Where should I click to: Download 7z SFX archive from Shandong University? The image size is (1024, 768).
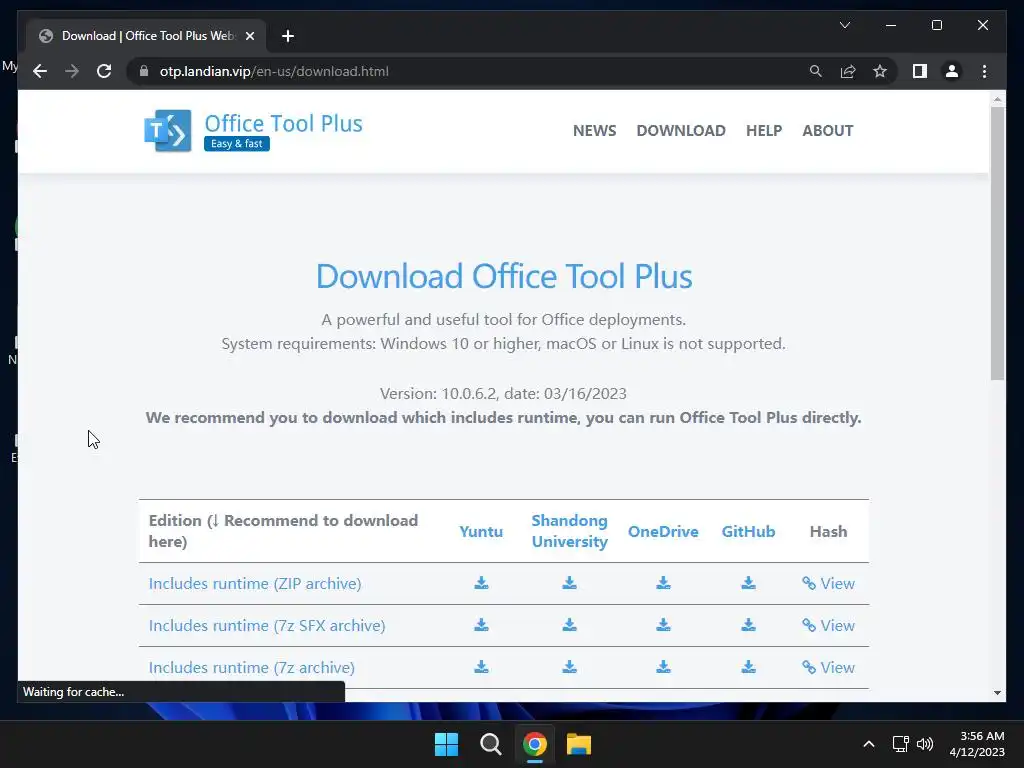[x=569, y=625]
